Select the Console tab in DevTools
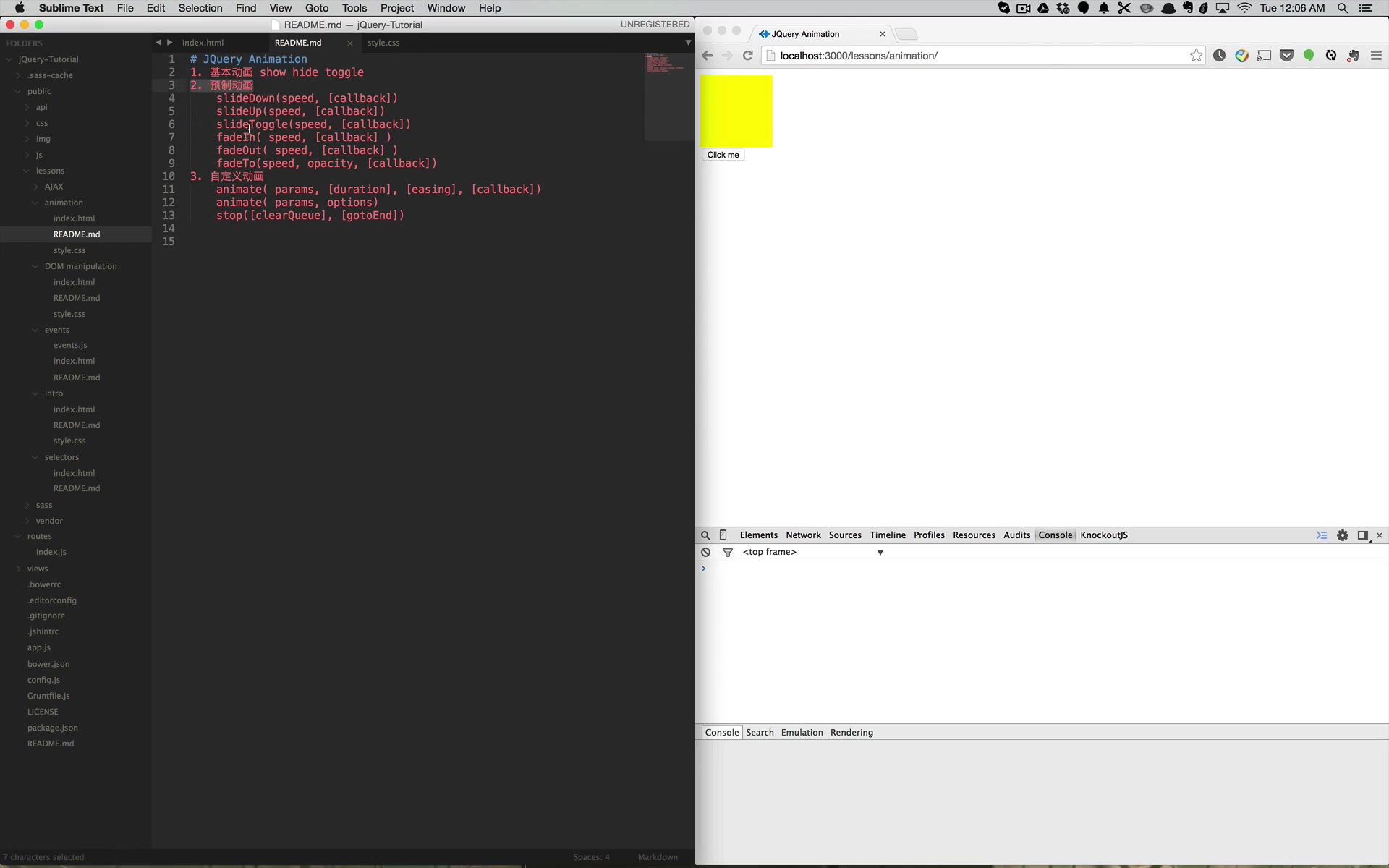 [x=1055, y=534]
